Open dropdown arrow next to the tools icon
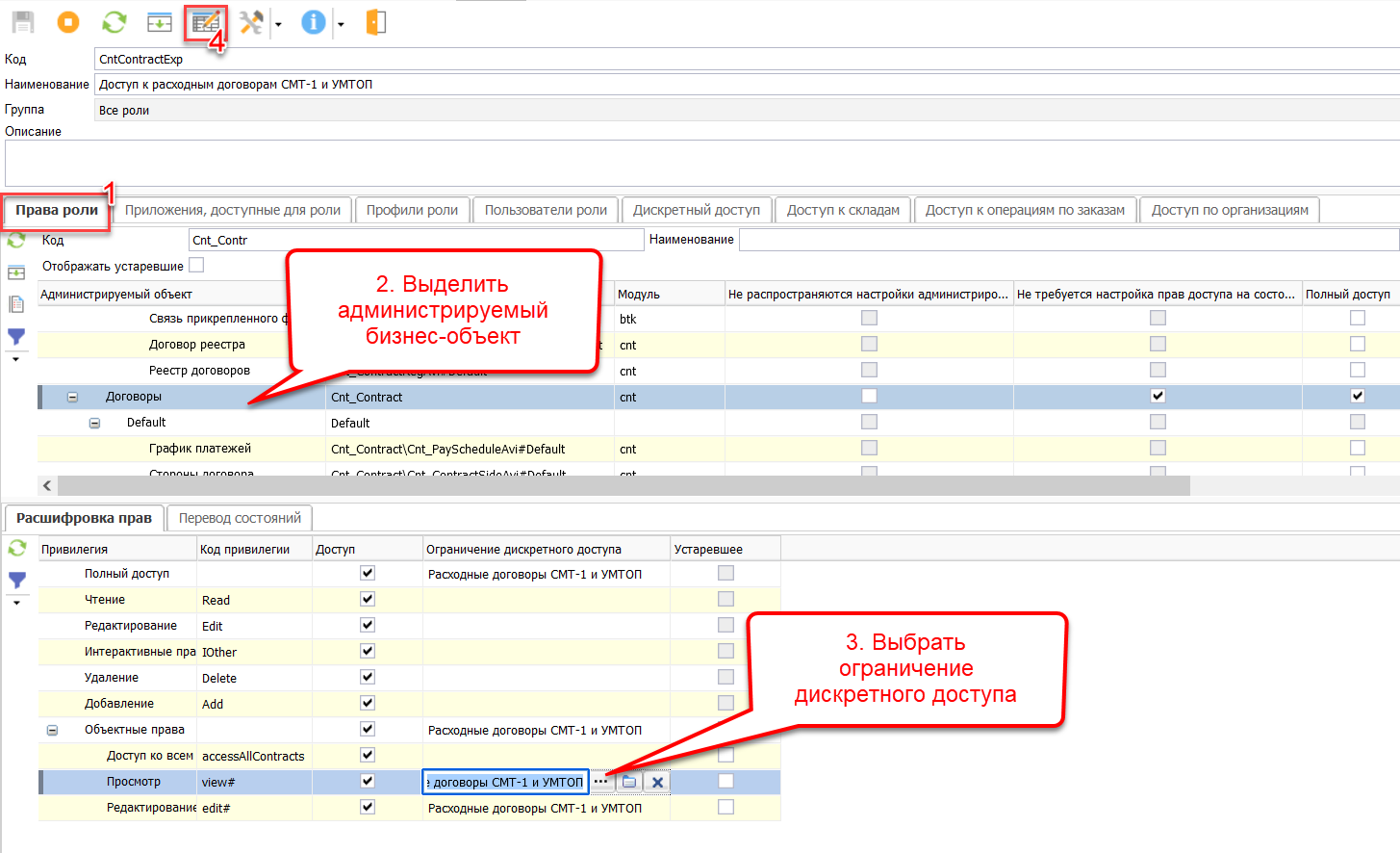This screenshot has height=853, width=1400. (x=278, y=24)
